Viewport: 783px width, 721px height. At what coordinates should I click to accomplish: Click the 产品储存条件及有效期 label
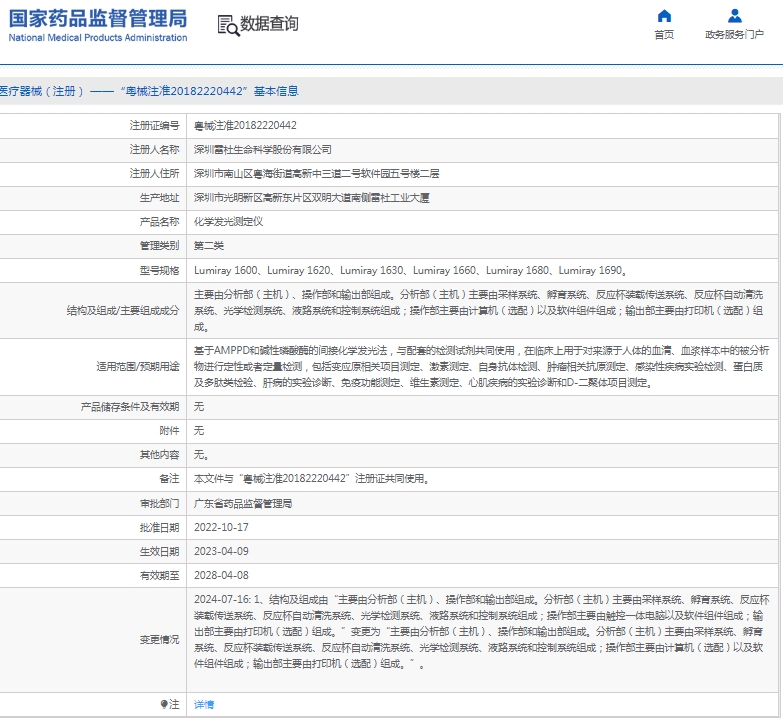click(x=130, y=406)
